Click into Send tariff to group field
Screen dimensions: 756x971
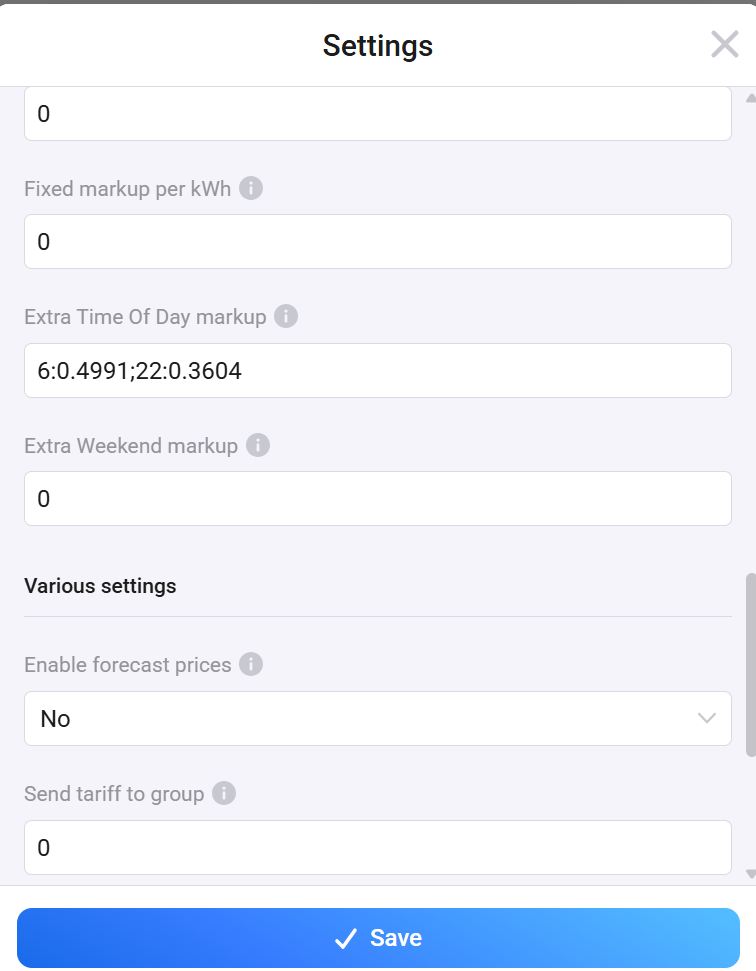(x=378, y=848)
